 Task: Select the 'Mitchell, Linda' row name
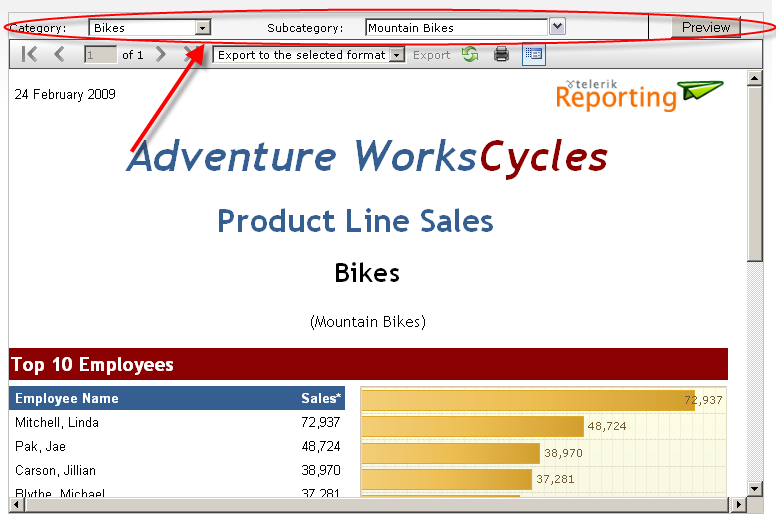click(x=57, y=423)
